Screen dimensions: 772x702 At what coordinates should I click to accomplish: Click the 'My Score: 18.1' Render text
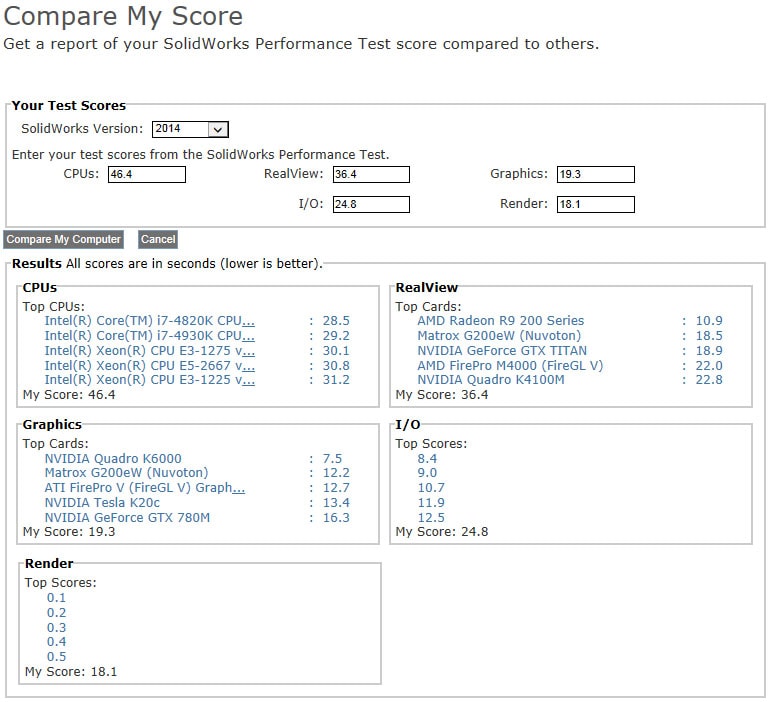point(71,672)
